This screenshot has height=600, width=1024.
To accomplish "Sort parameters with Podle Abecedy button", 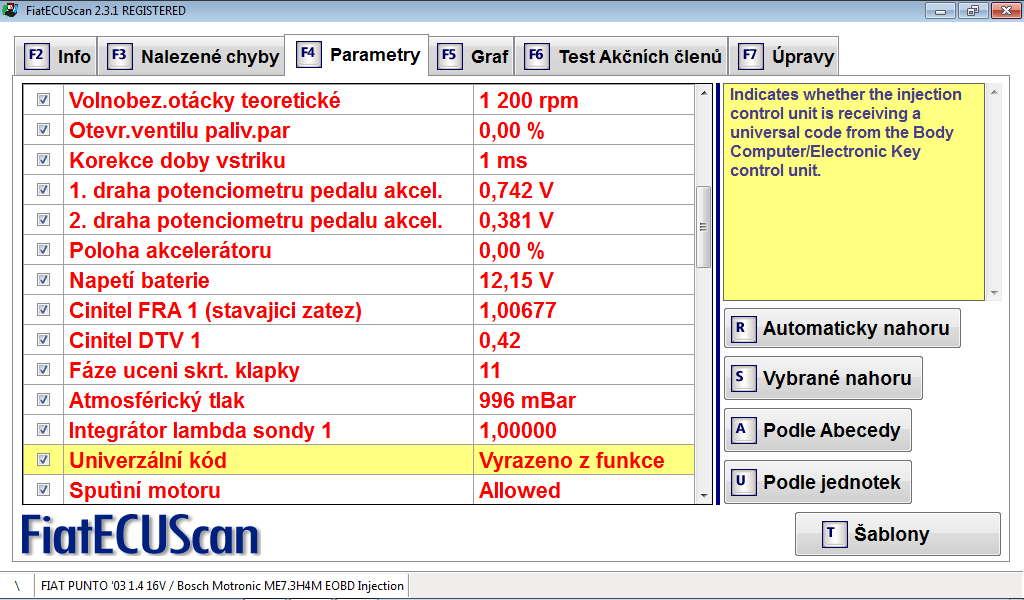I will pyautogui.click(x=830, y=431).
